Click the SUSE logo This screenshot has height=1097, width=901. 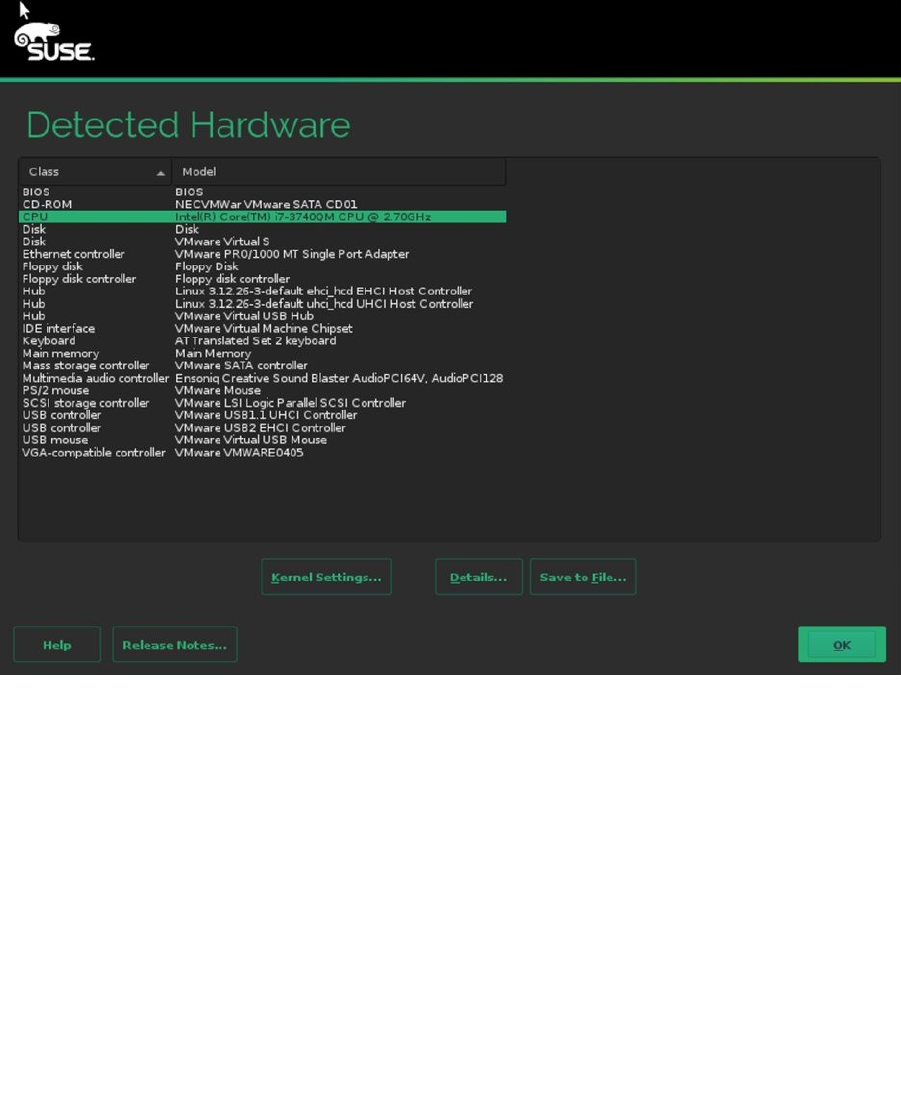[x=55, y=42]
